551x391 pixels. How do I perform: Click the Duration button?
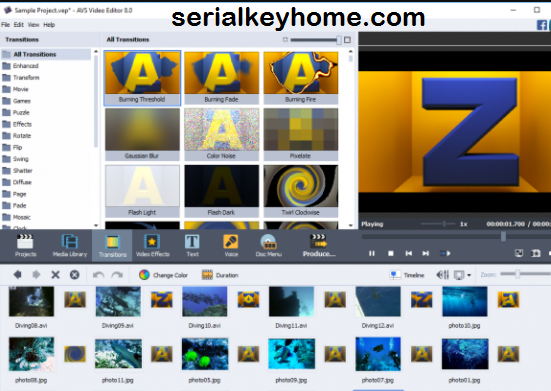point(220,275)
